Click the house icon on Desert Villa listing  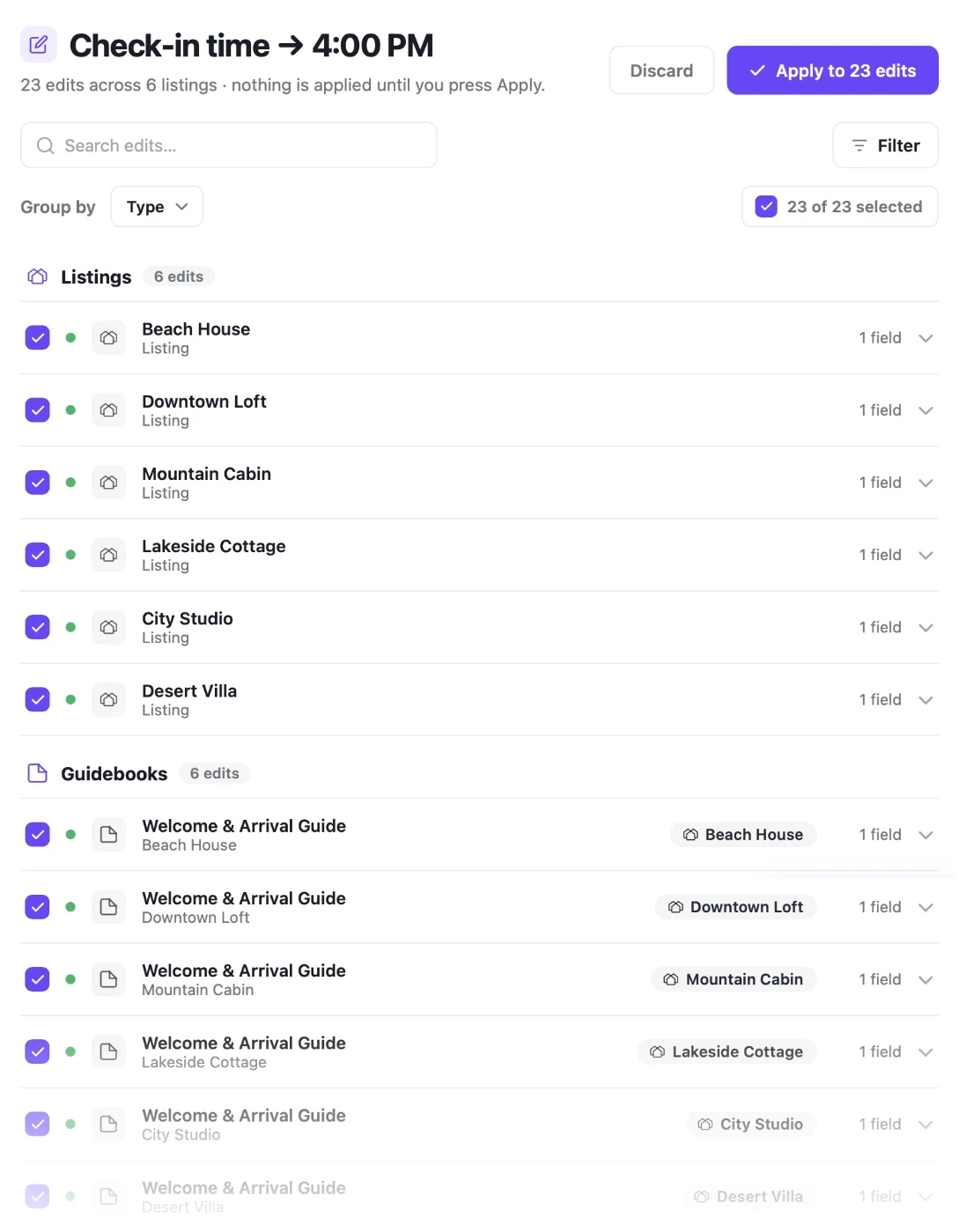coord(108,700)
